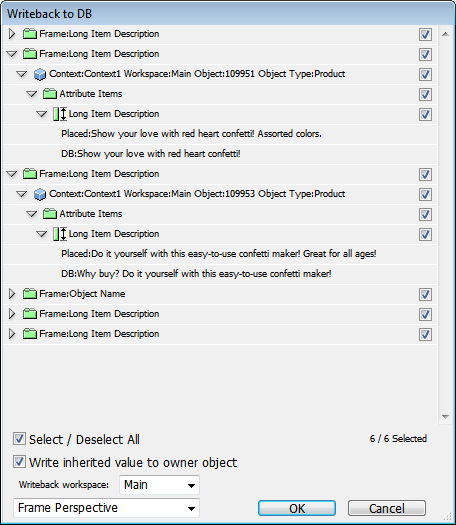Viewport: 456px width, 525px height.
Task: Click the text-height icon under Object:109953
Action: pyautogui.click(x=60, y=234)
